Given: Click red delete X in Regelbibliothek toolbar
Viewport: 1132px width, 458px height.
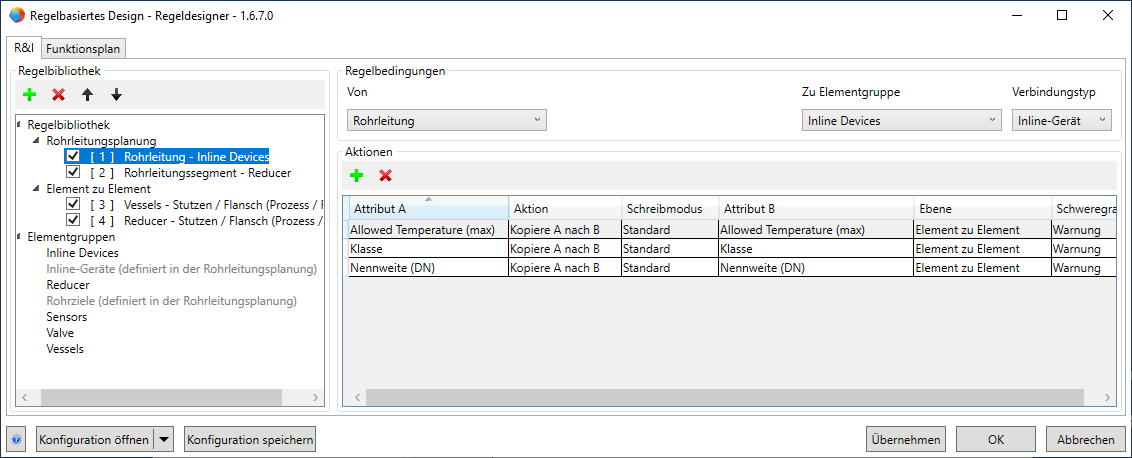Looking at the screenshot, I should 59,95.
